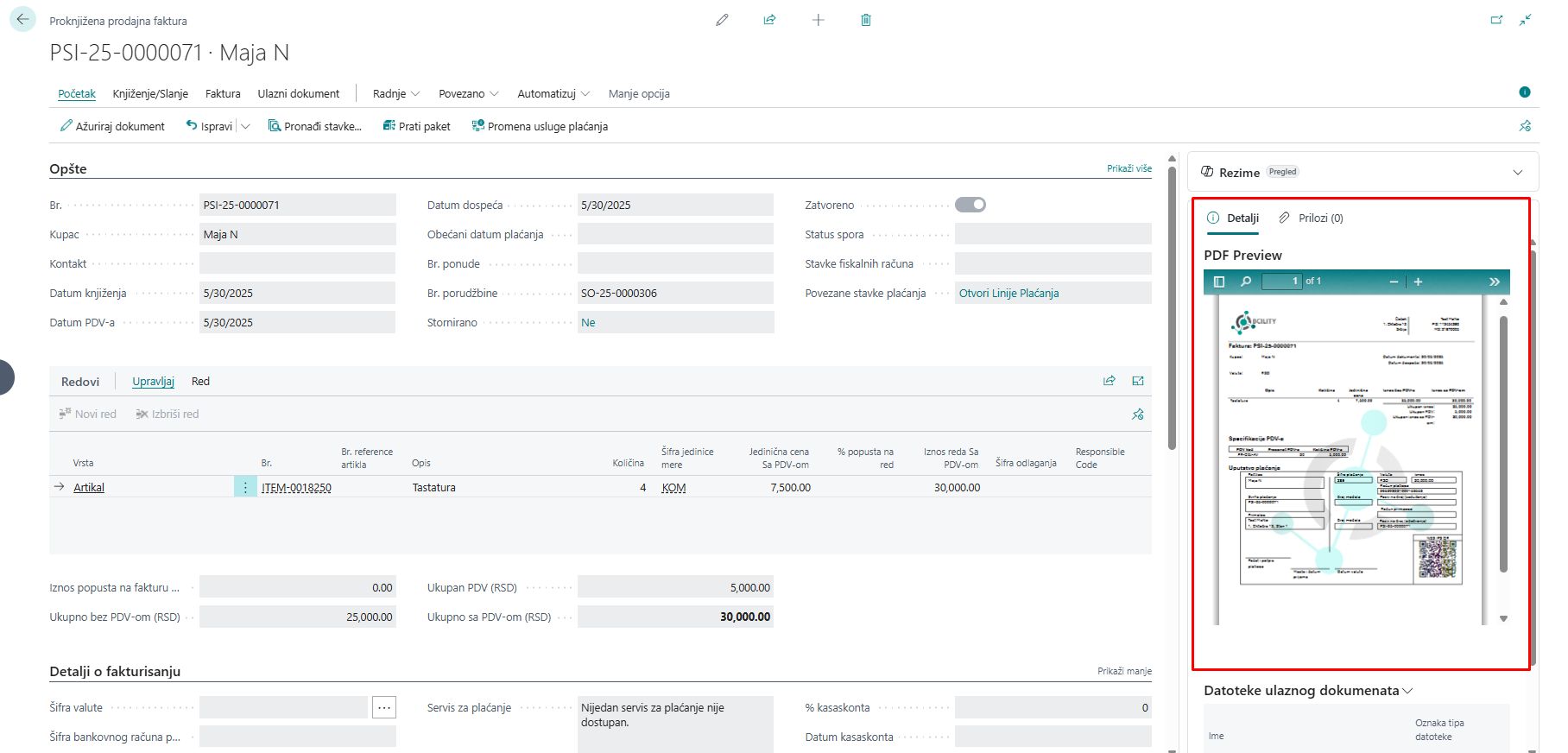The width and height of the screenshot is (1568, 753).
Task: Click the trash delete icon
Action: pos(865,20)
